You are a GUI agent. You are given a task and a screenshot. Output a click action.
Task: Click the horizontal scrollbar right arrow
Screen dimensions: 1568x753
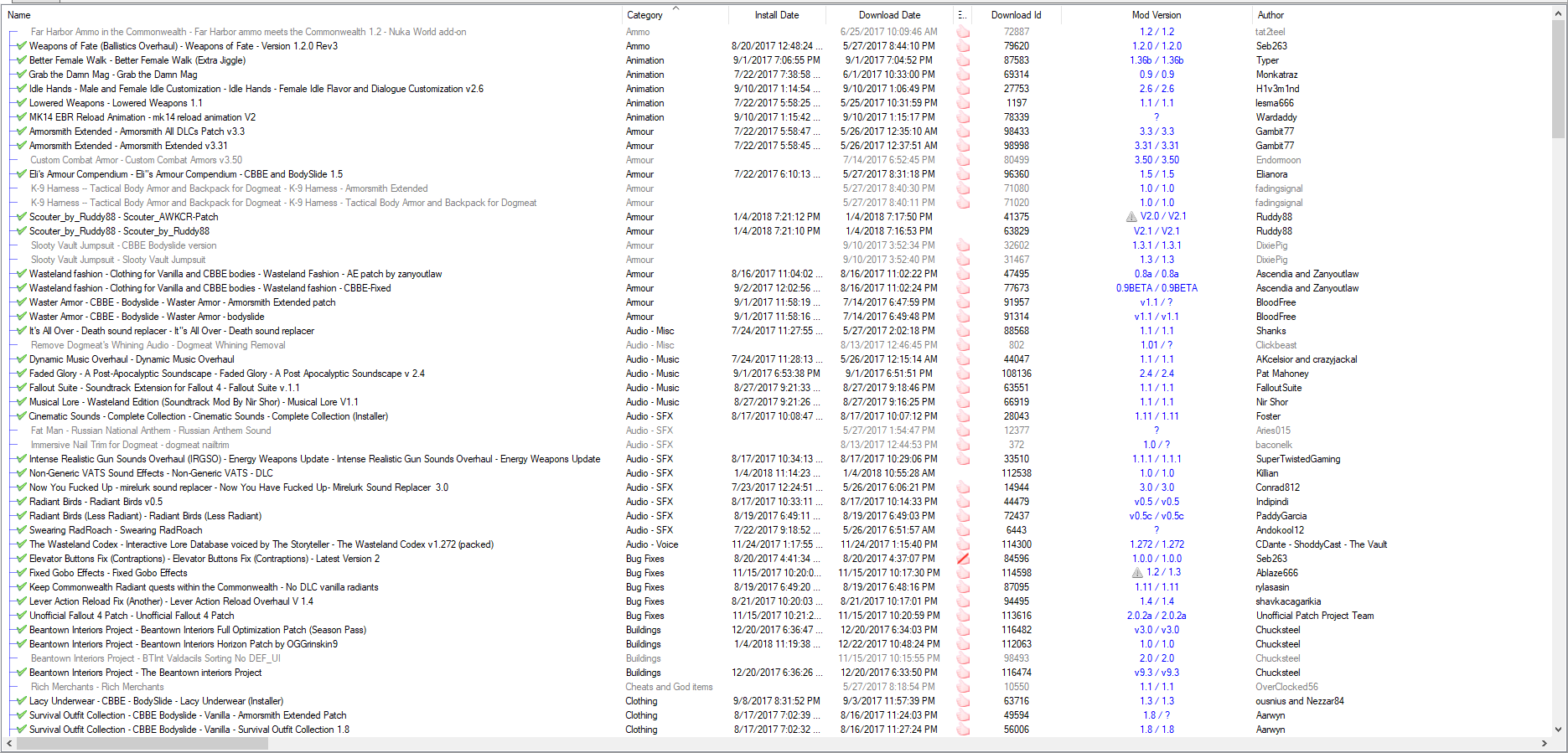1545,744
